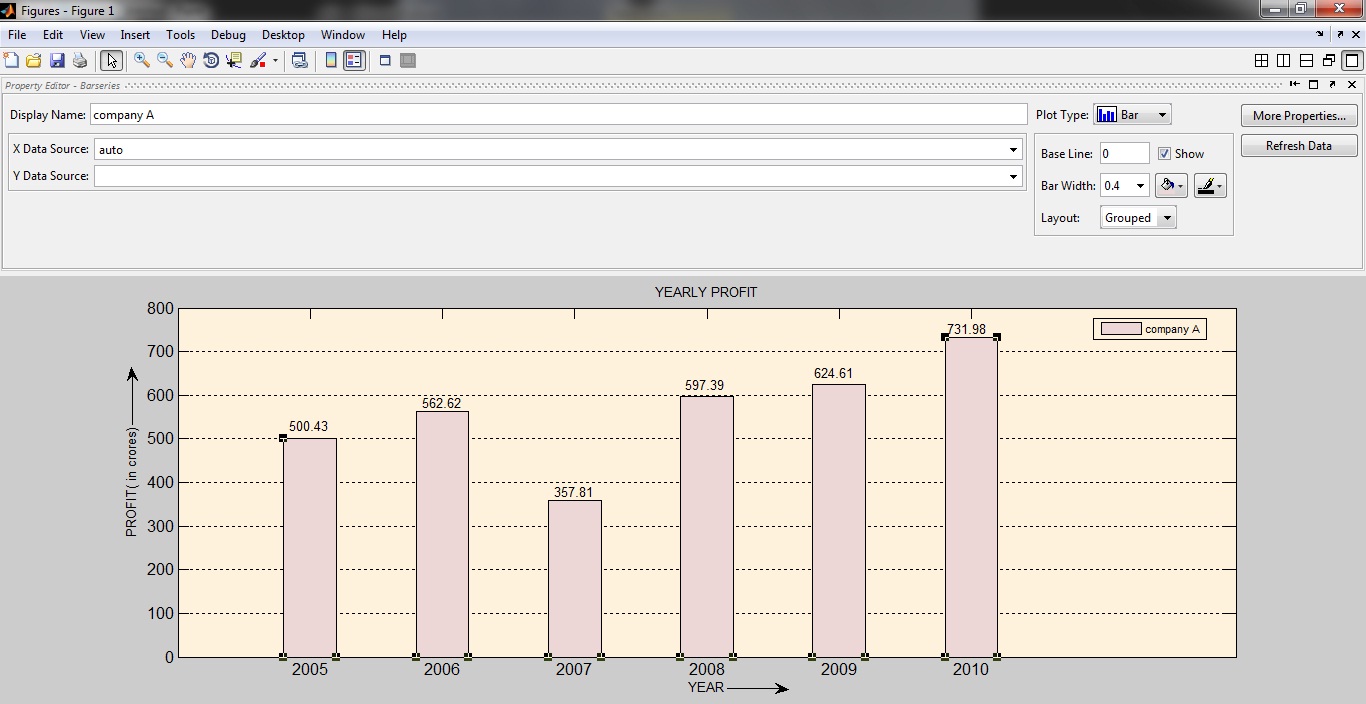
Task: Toggle the Insert Legend icon
Action: [x=353, y=60]
